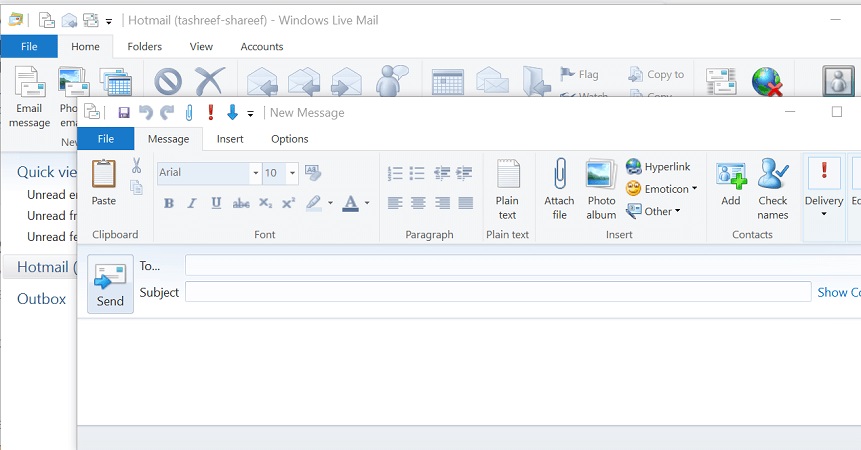The width and height of the screenshot is (861, 450).
Task: Select Outbox in folder pane
Action: point(41,299)
